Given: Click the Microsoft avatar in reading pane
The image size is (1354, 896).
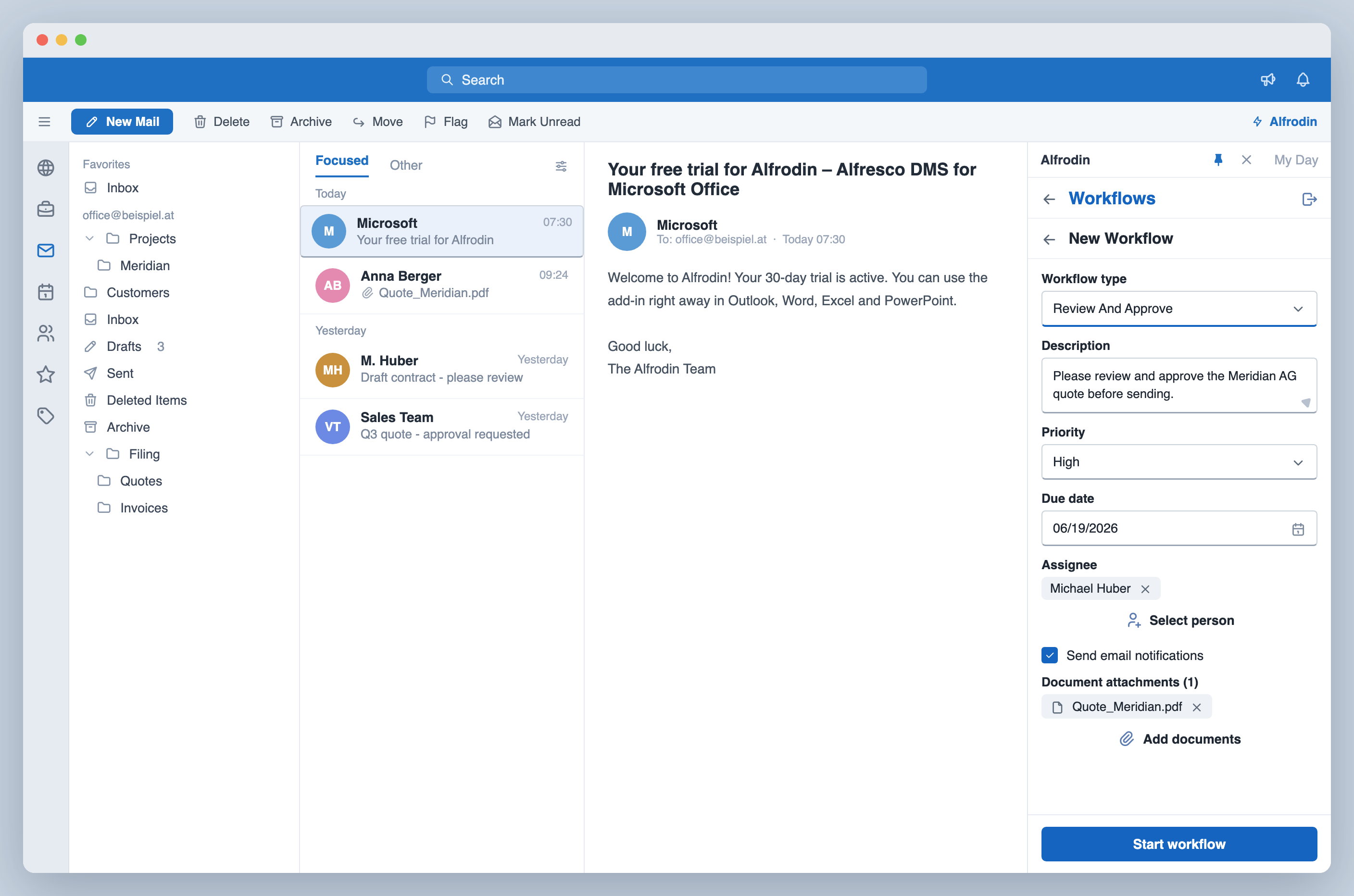Looking at the screenshot, I should (627, 231).
